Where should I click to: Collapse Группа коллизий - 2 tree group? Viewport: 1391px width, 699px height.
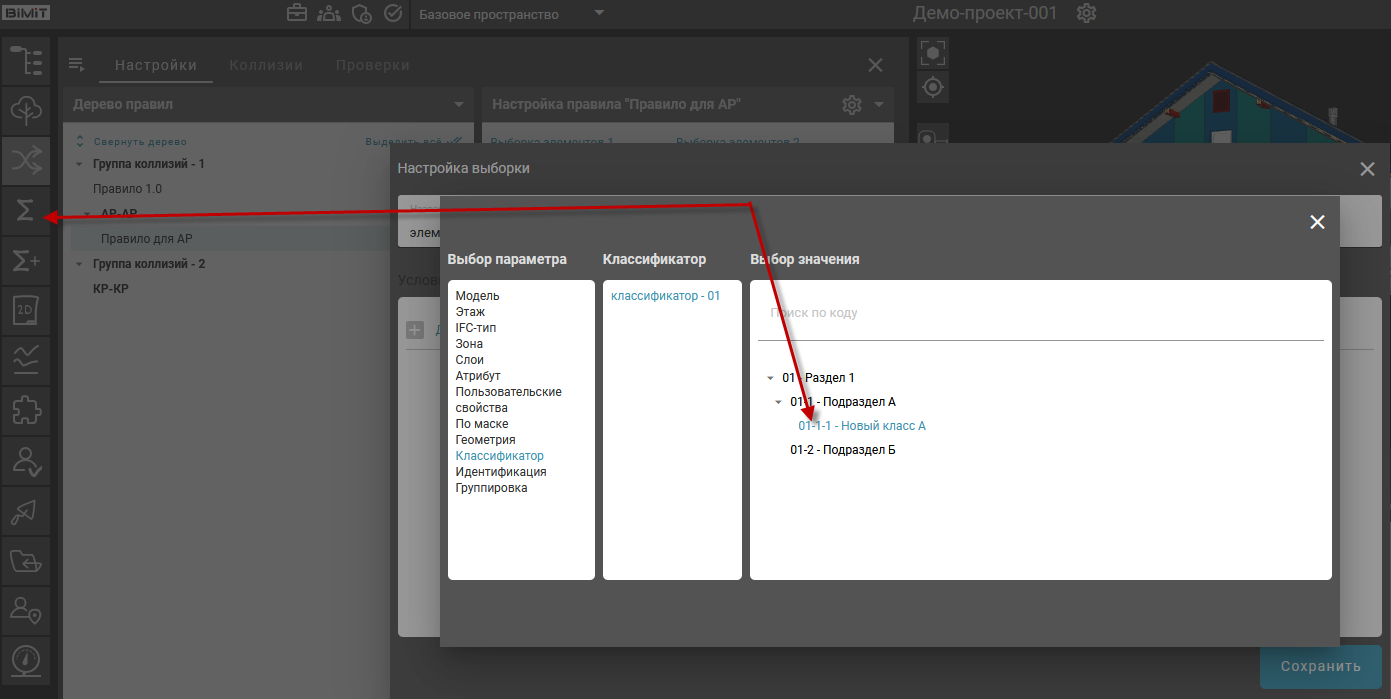80,264
